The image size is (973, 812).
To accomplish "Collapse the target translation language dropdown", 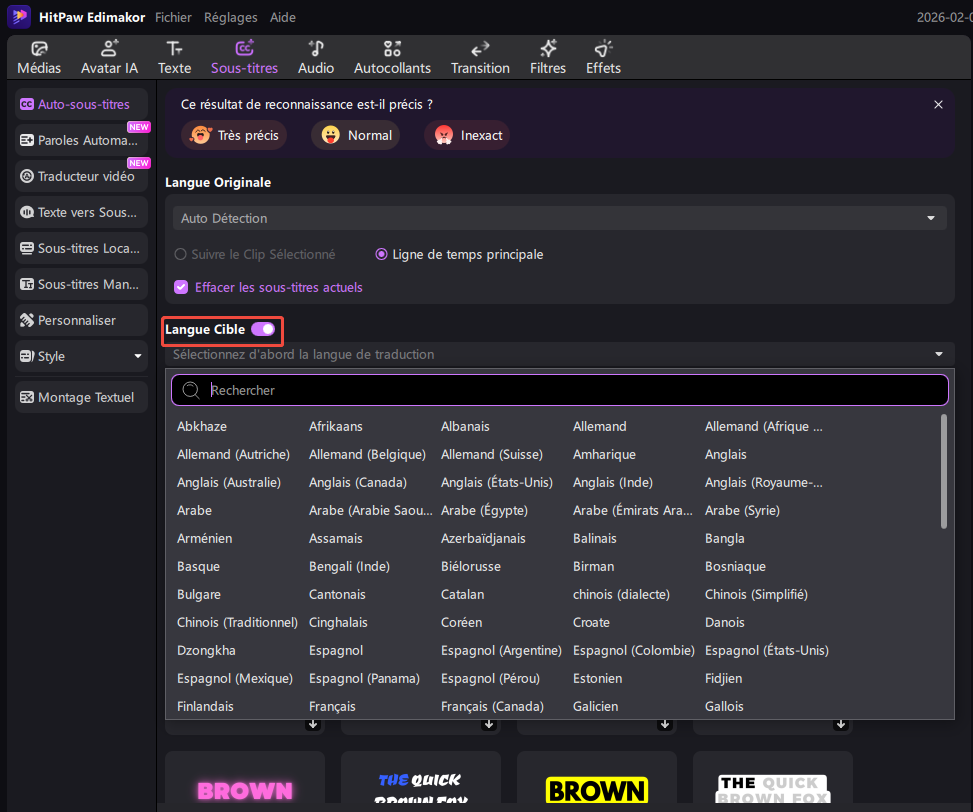I will (938, 354).
